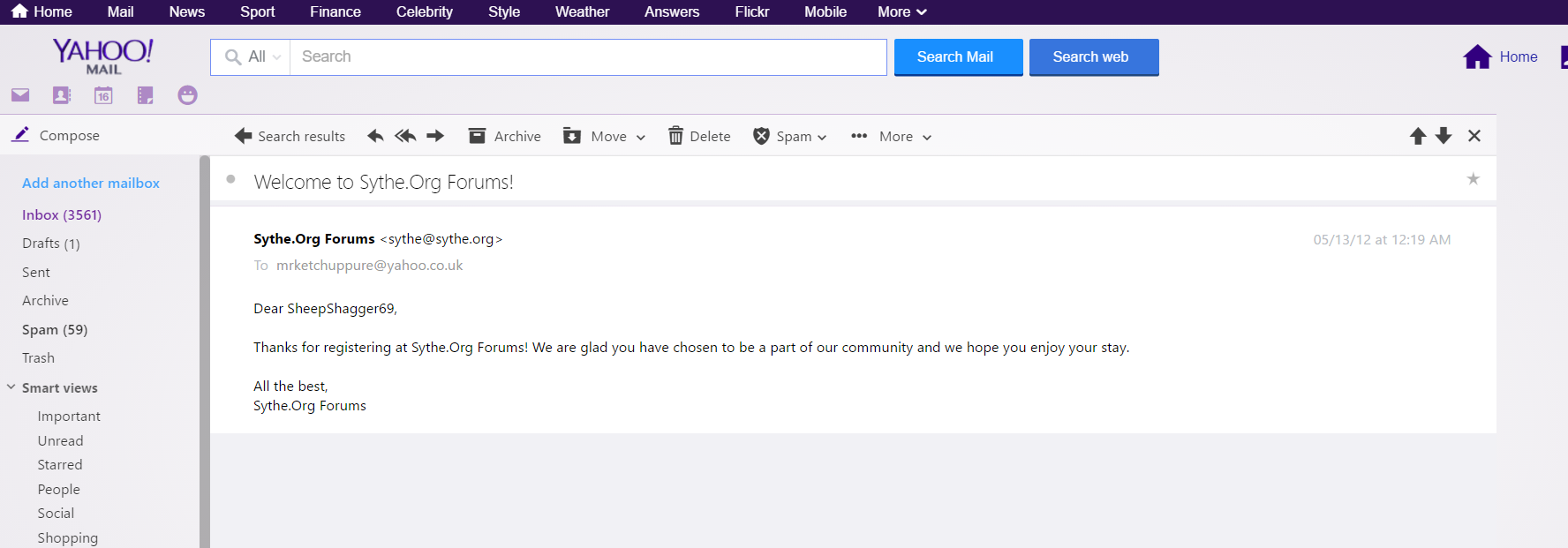Star the Welcome to Sythe.Org message

tap(1473, 179)
